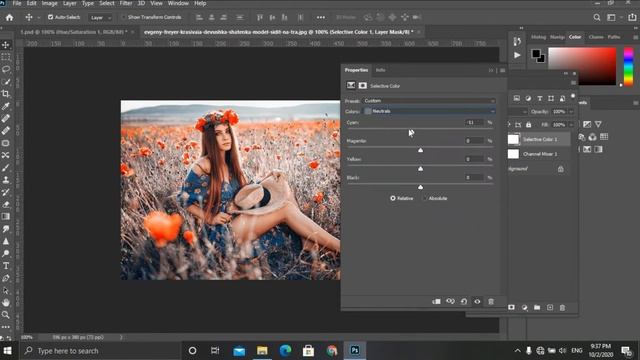Select the Absolute radio button
The image size is (640, 360).
tap(424, 198)
